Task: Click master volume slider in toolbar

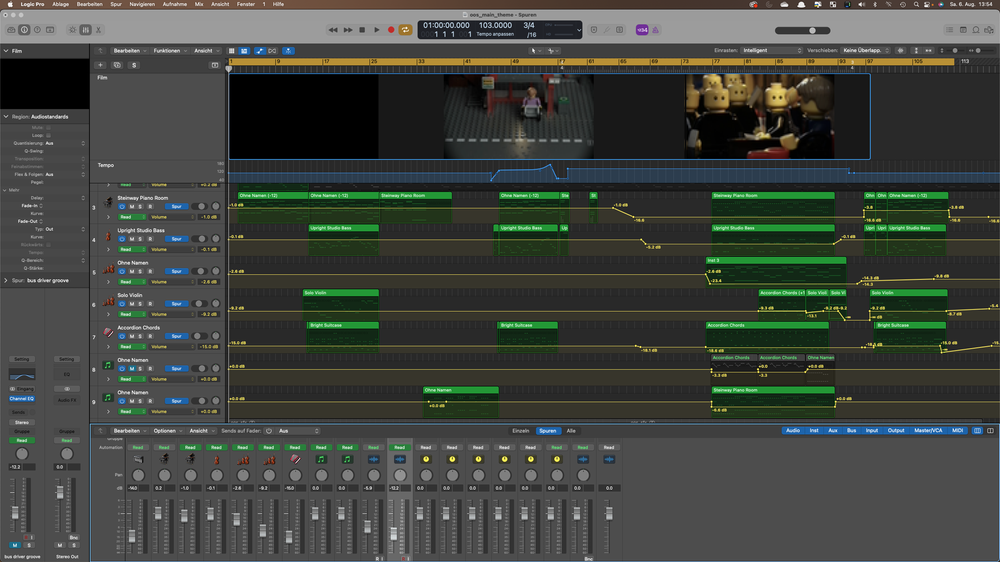Action: [802, 30]
